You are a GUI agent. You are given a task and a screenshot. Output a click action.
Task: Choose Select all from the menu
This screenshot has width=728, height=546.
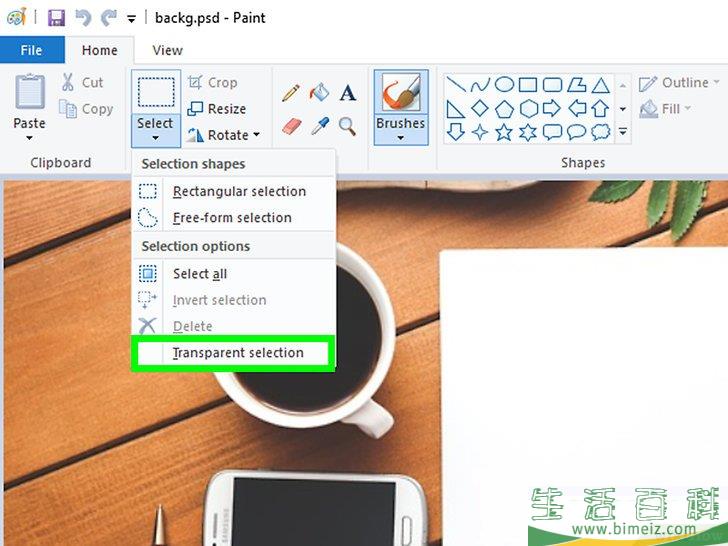(x=234, y=273)
